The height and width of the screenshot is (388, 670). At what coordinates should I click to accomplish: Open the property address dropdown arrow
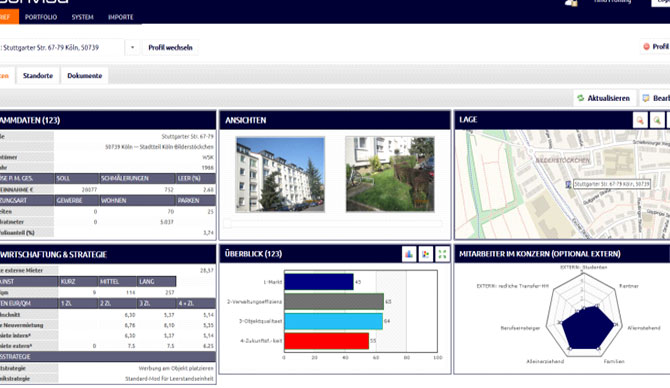pos(132,47)
